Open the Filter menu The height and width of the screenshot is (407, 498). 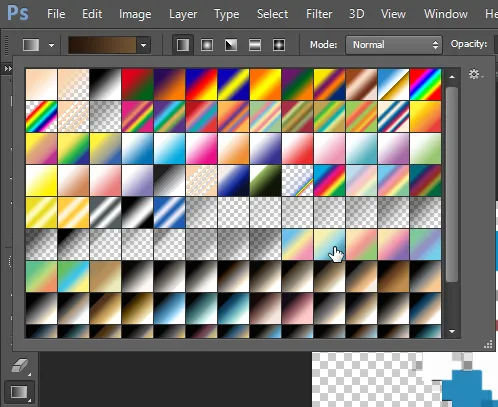point(319,14)
